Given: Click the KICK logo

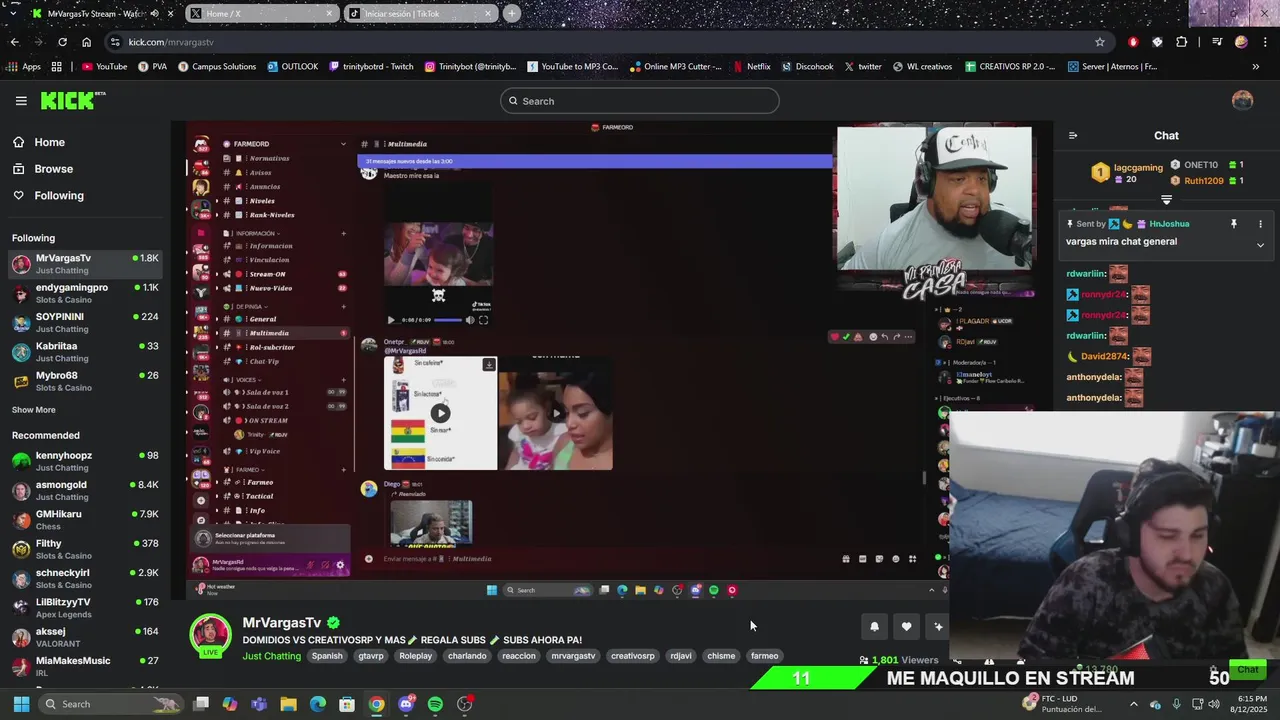Looking at the screenshot, I should click(72, 100).
